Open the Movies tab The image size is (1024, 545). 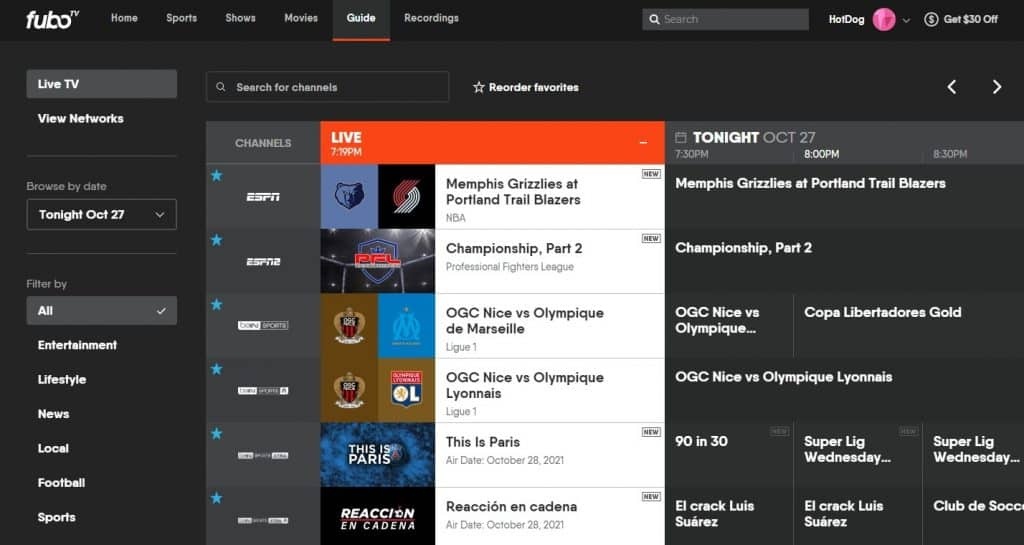tap(301, 18)
